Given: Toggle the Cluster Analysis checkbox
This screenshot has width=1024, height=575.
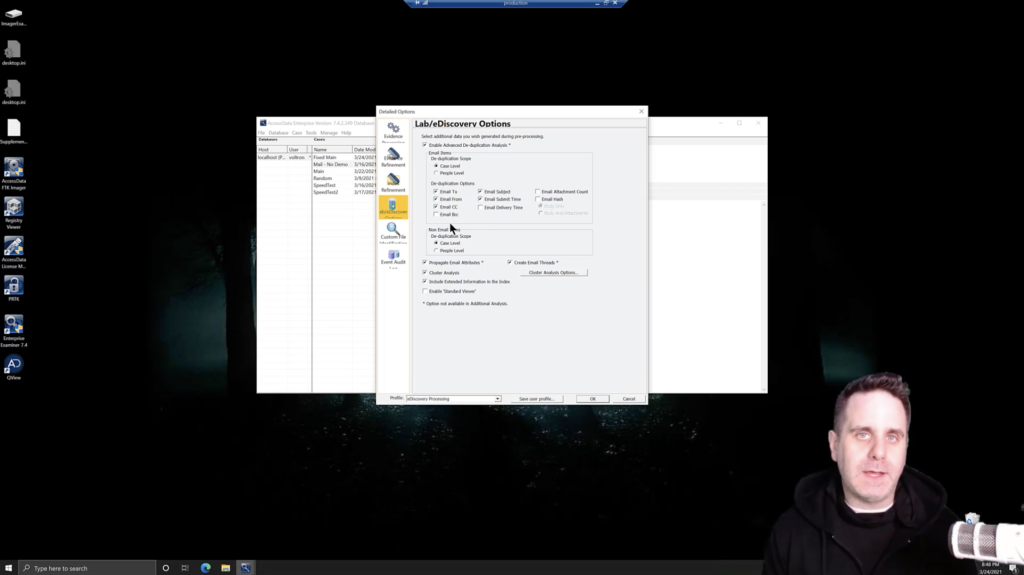Looking at the screenshot, I should pos(425,272).
